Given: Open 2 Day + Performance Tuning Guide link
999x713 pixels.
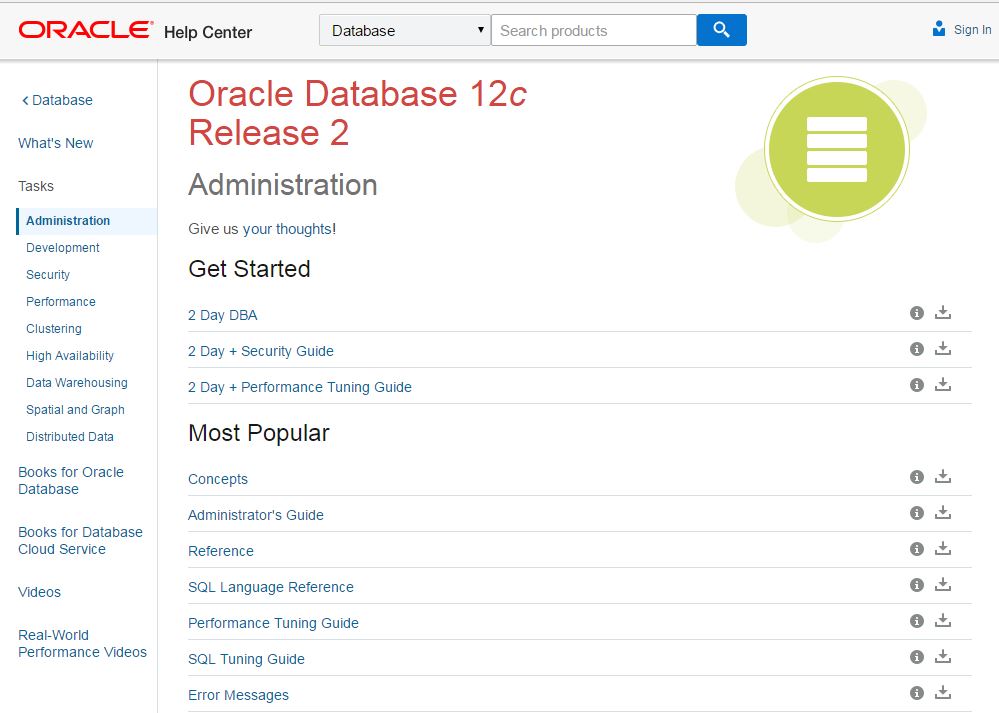Looking at the screenshot, I should pos(299,387).
